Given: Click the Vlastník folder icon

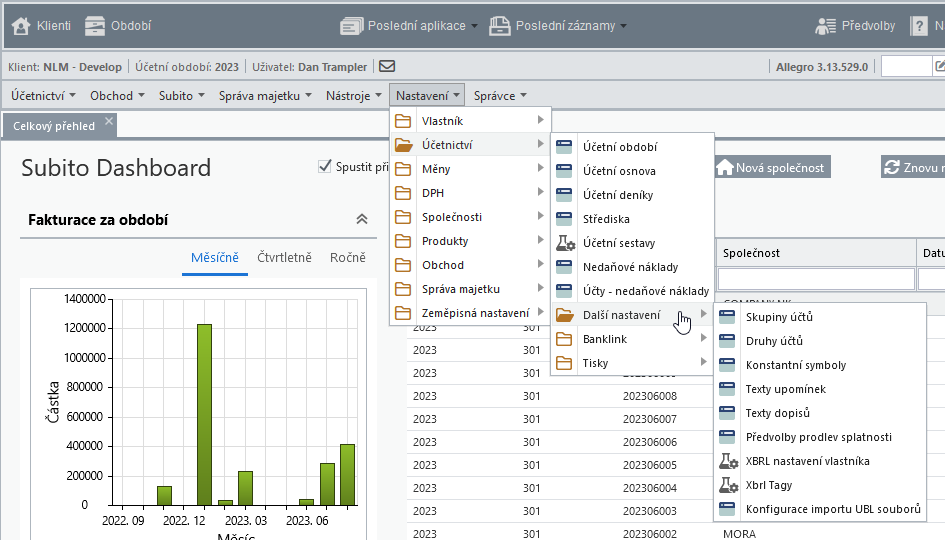Looking at the screenshot, I should pos(403,121).
